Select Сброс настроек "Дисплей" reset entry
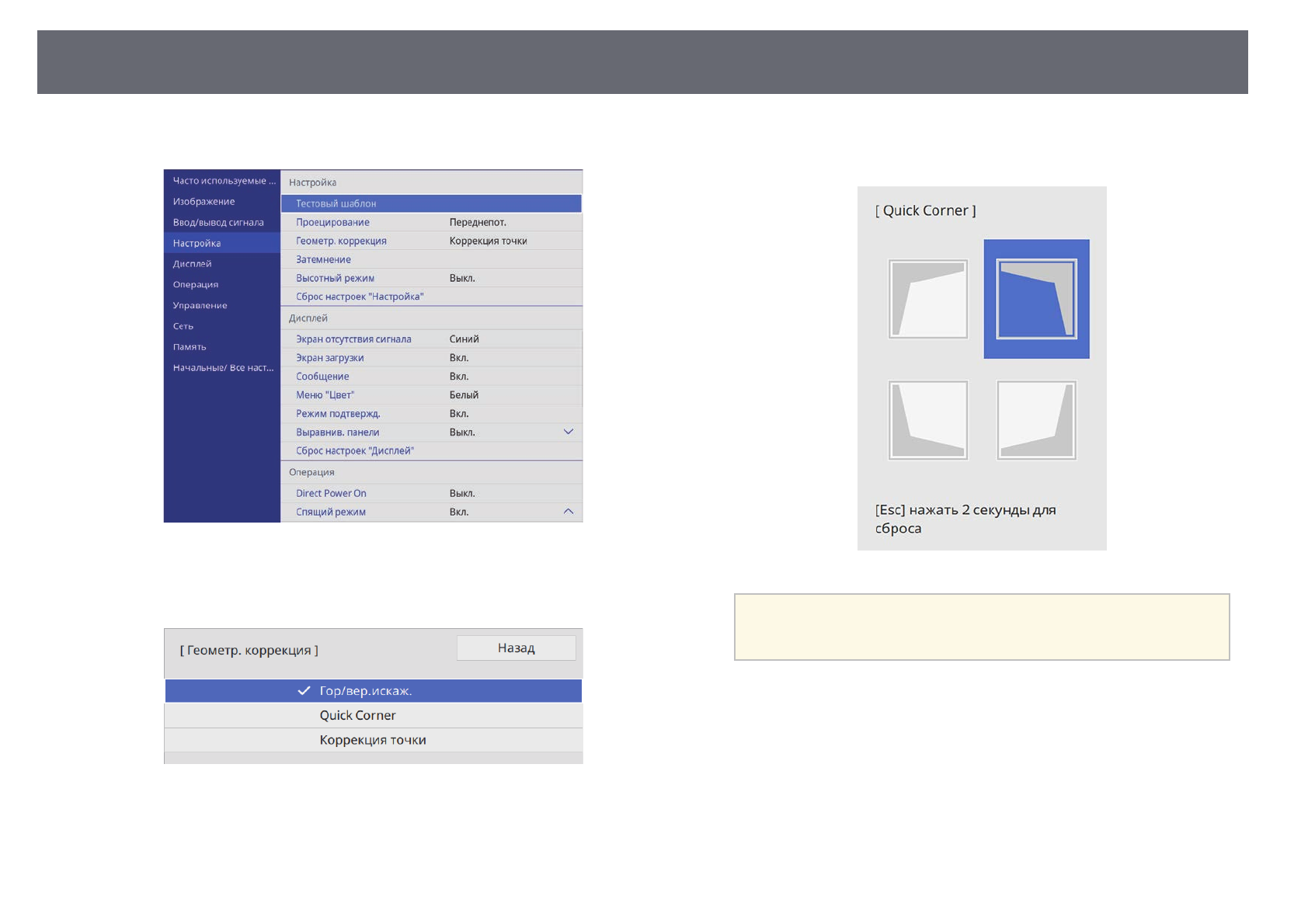The width and height of the screenshot is (1308, 924). tap(355, 451)
